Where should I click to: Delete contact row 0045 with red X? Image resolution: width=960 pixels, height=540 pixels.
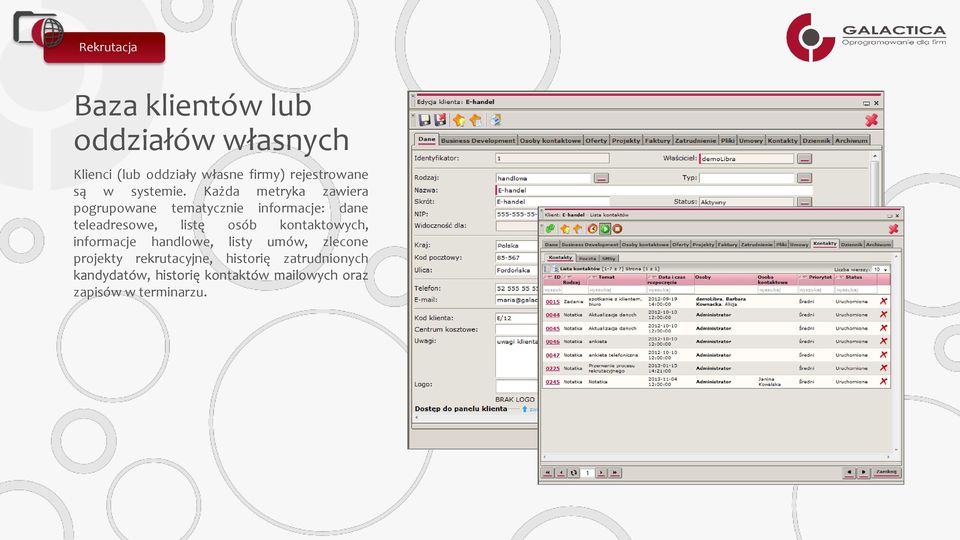coord(883,328)
